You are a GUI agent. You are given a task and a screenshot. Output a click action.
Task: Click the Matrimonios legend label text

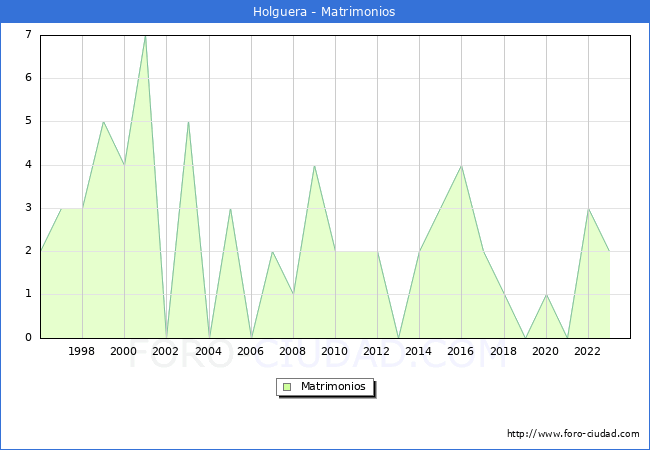tap(331, 386)
